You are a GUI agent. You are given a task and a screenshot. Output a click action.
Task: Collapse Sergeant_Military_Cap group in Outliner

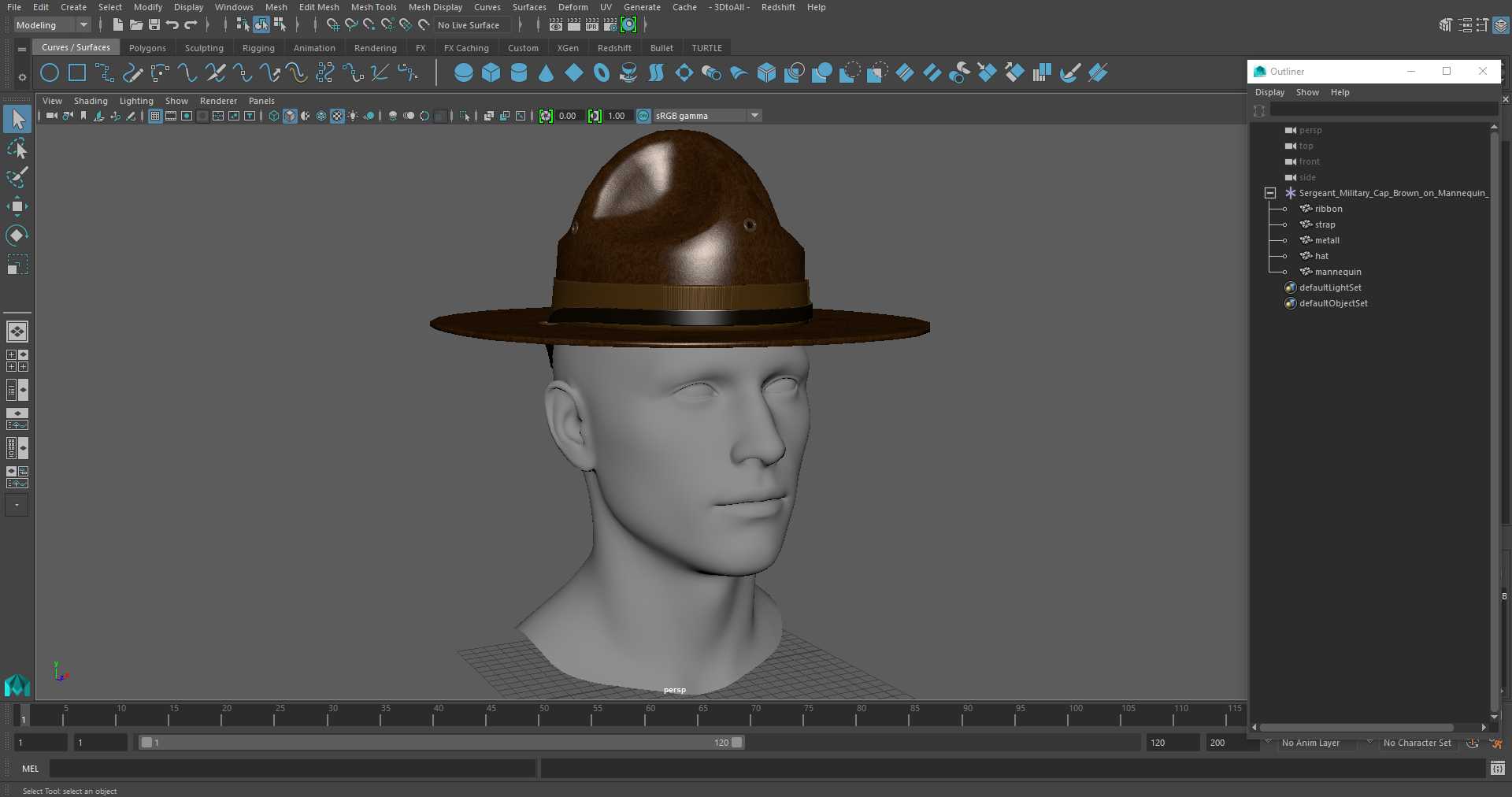click(x=1269, y=193)
